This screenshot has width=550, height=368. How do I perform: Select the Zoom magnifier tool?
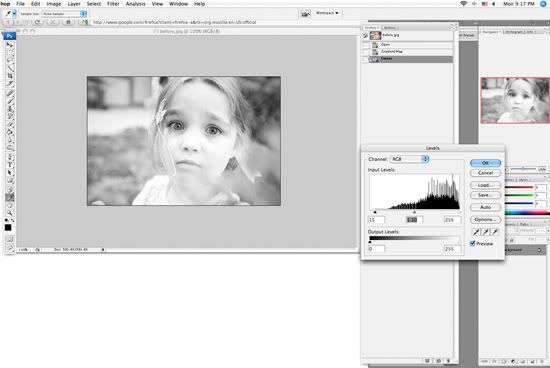[x=10, y=213]
